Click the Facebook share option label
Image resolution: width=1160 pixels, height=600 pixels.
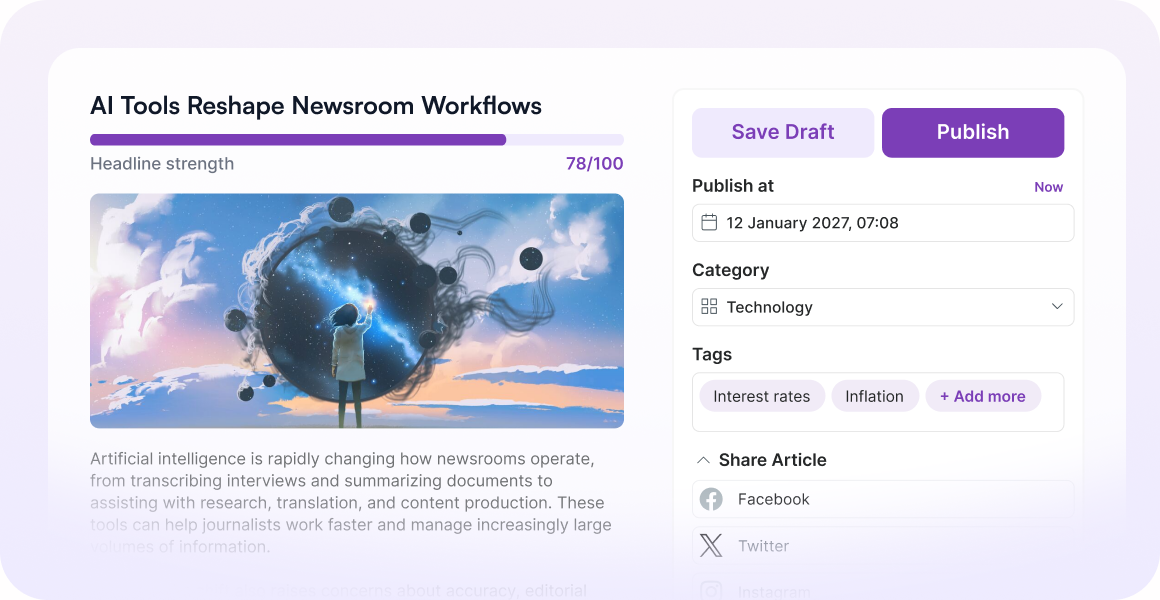coord(774,499)
